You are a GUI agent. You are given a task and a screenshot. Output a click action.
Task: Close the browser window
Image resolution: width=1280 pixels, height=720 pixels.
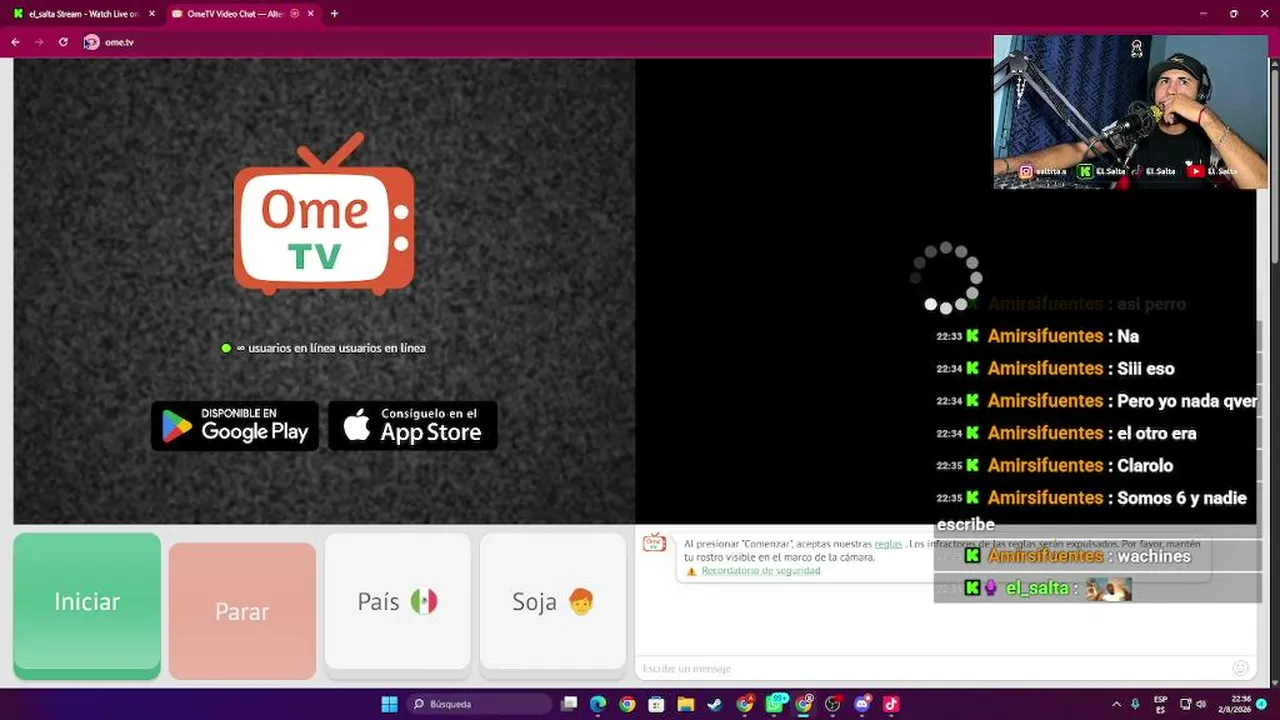point(1263,14)
